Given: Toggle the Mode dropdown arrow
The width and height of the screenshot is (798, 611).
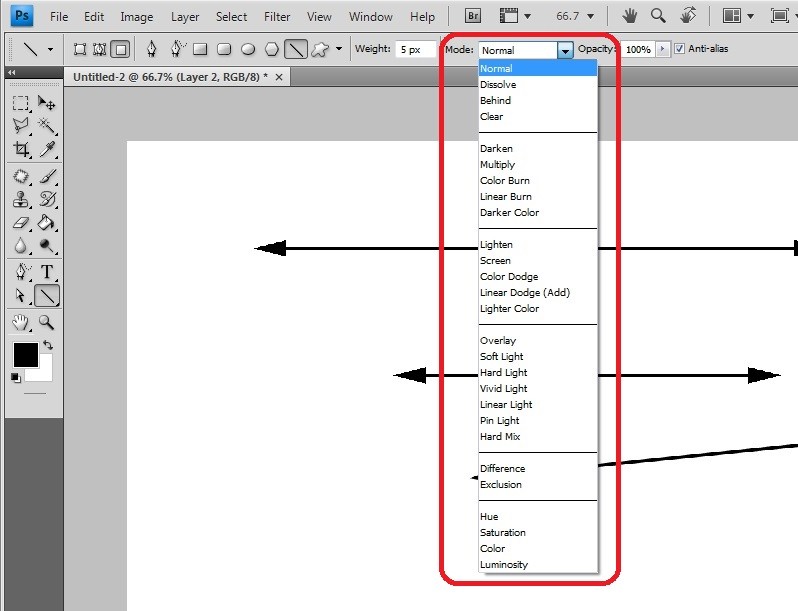Looking at the screenshot, I should click(565, 50).
